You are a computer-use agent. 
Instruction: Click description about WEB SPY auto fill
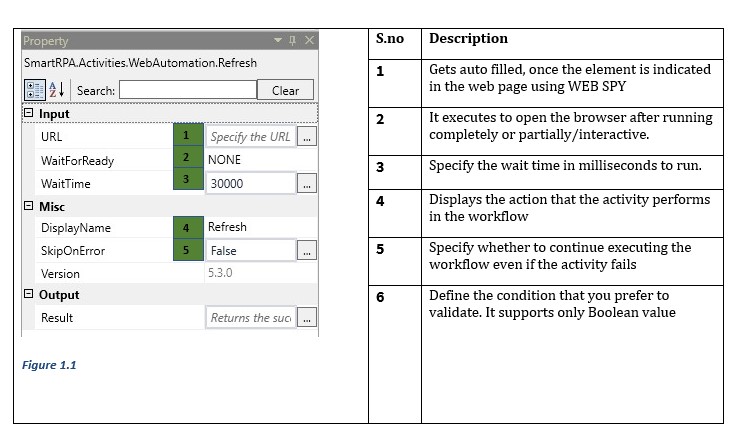pos(570,78)
